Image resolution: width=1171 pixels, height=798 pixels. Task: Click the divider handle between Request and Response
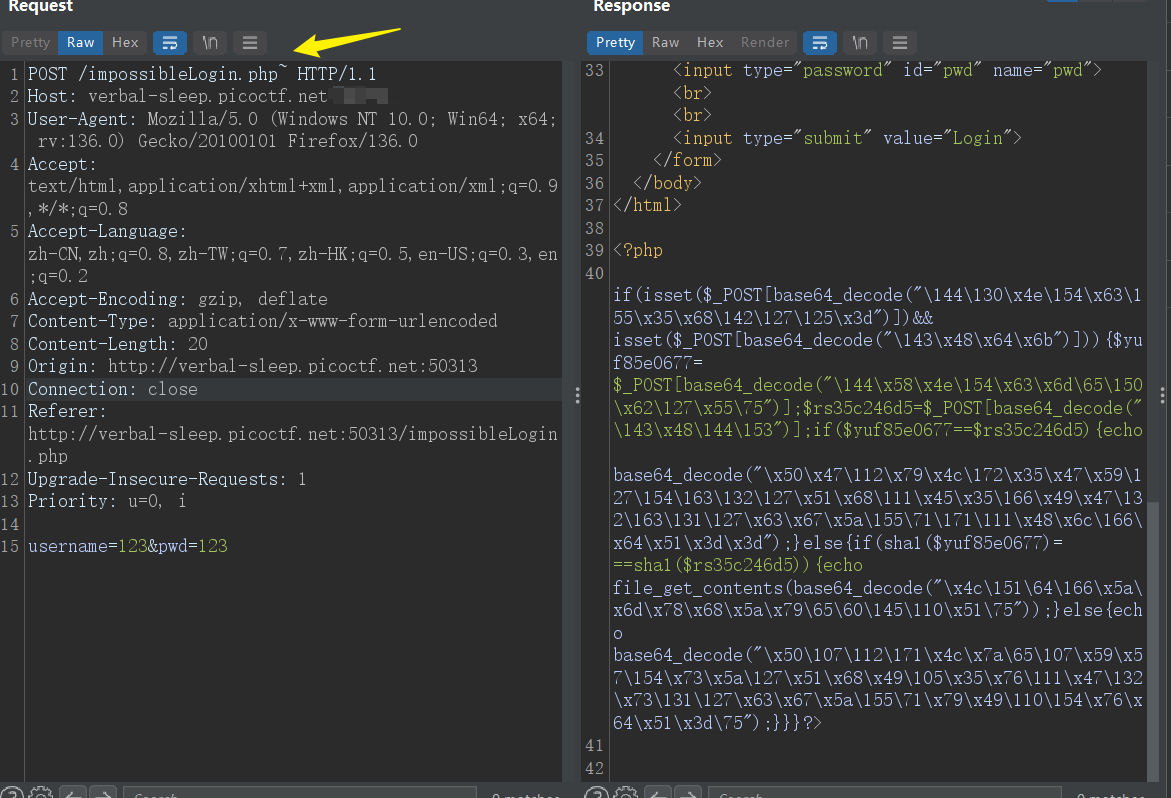pos(577,396)
